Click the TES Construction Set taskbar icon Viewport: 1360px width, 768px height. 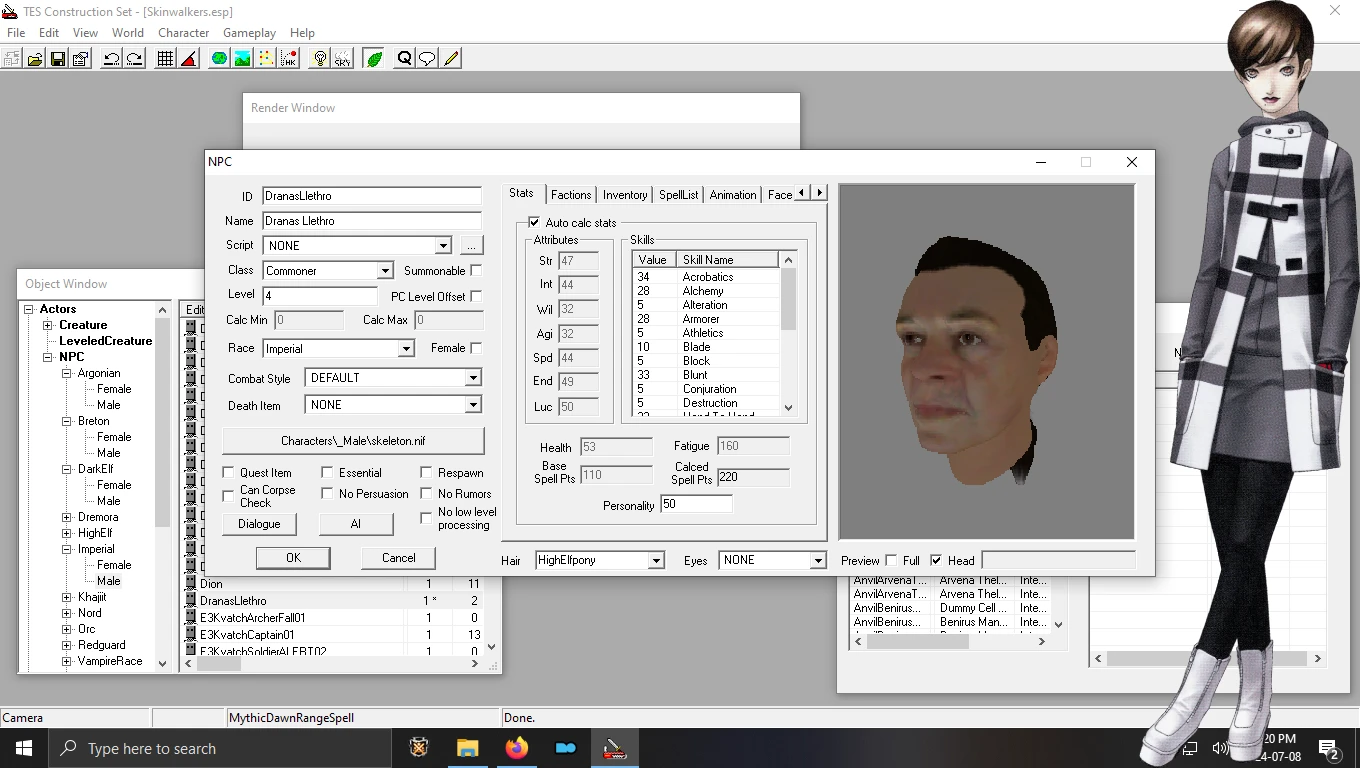[614, 748]
